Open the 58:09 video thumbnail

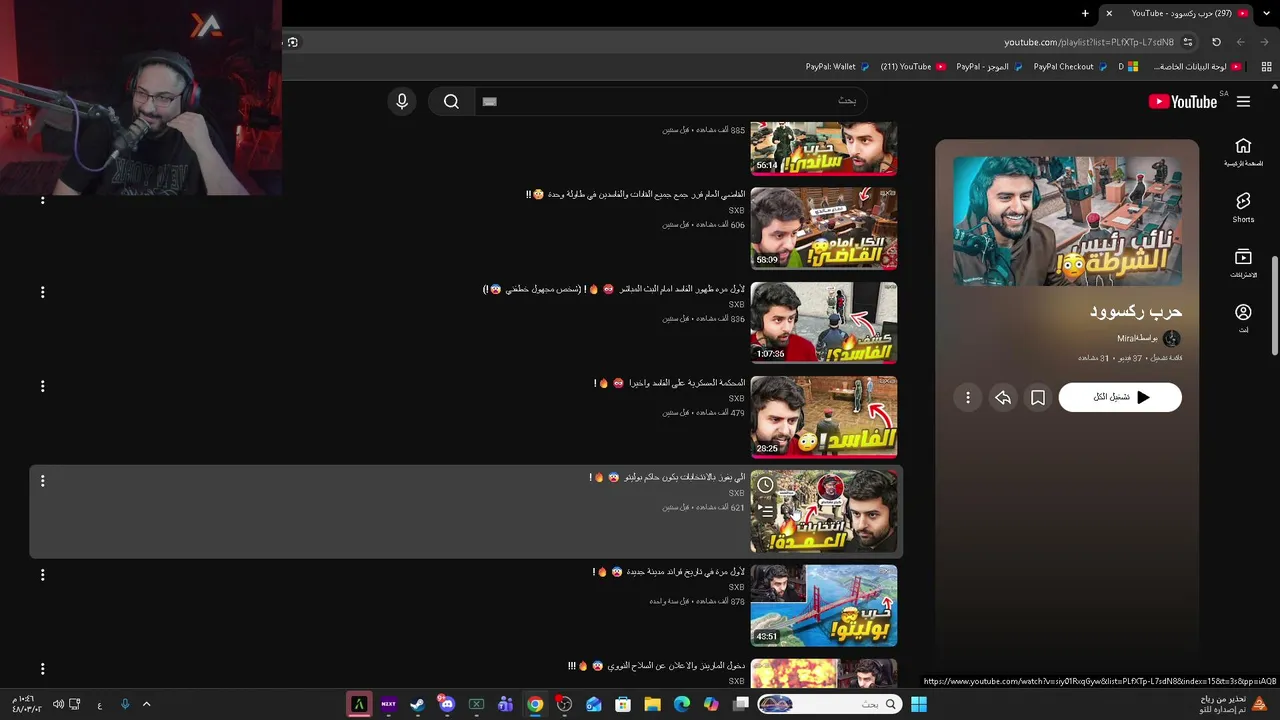pos(824,228)
